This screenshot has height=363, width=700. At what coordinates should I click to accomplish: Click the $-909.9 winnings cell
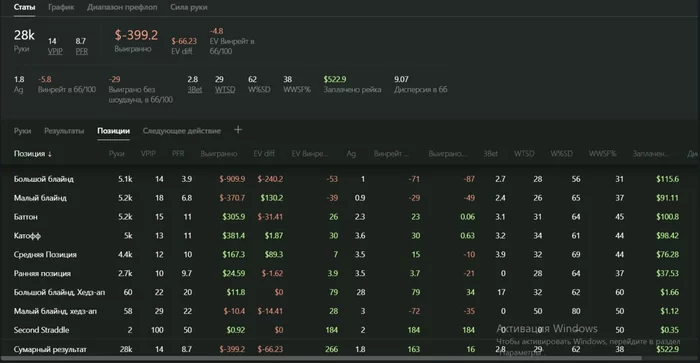[232, 179]
